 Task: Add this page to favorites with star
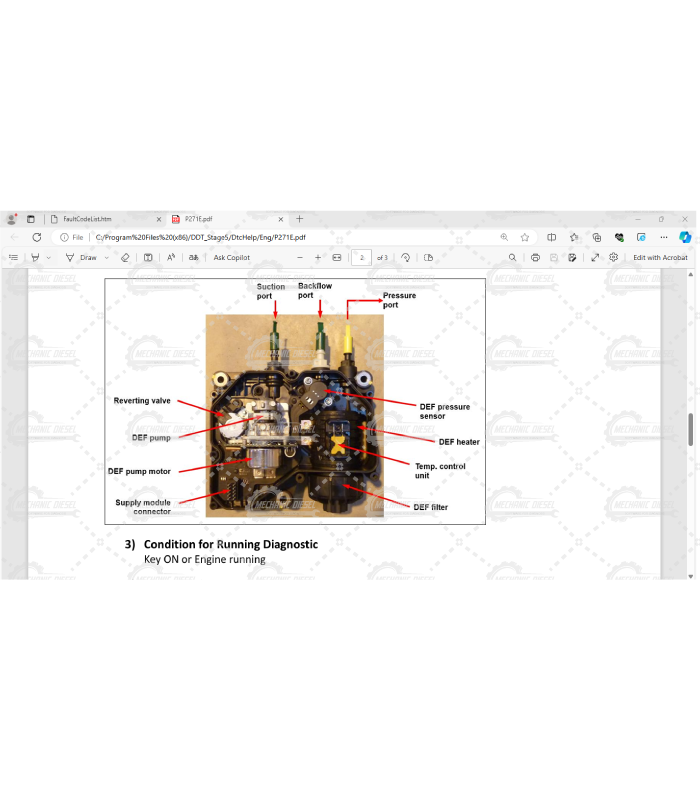[525, 237]
